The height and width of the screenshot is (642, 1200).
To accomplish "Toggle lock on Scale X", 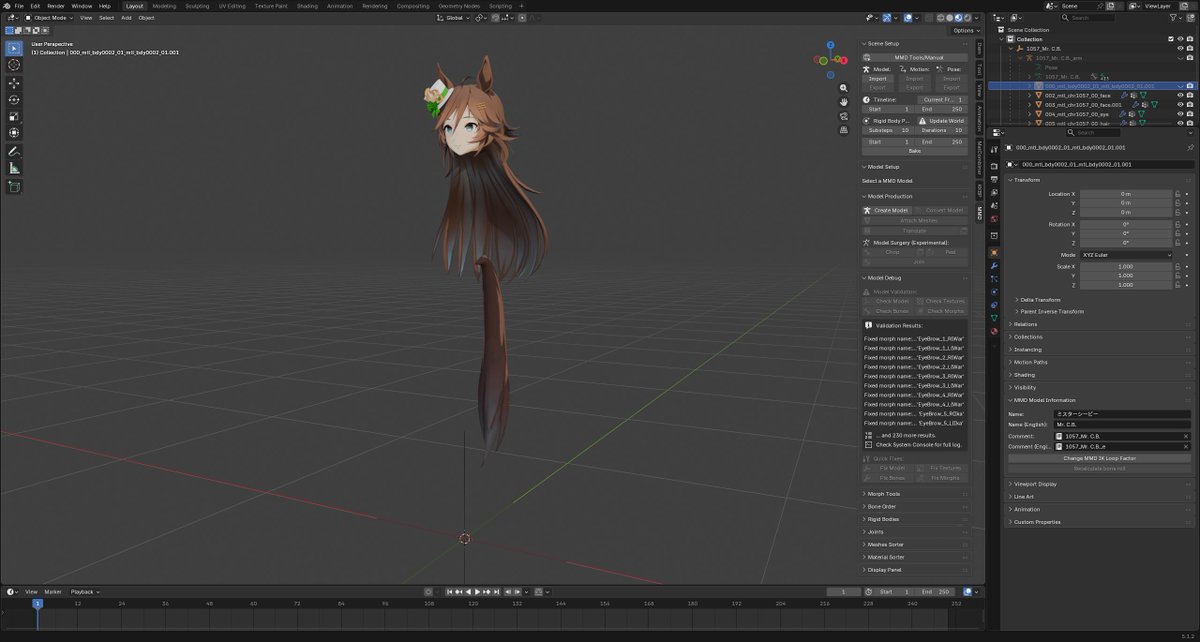I will click(x=1178, y=267).
